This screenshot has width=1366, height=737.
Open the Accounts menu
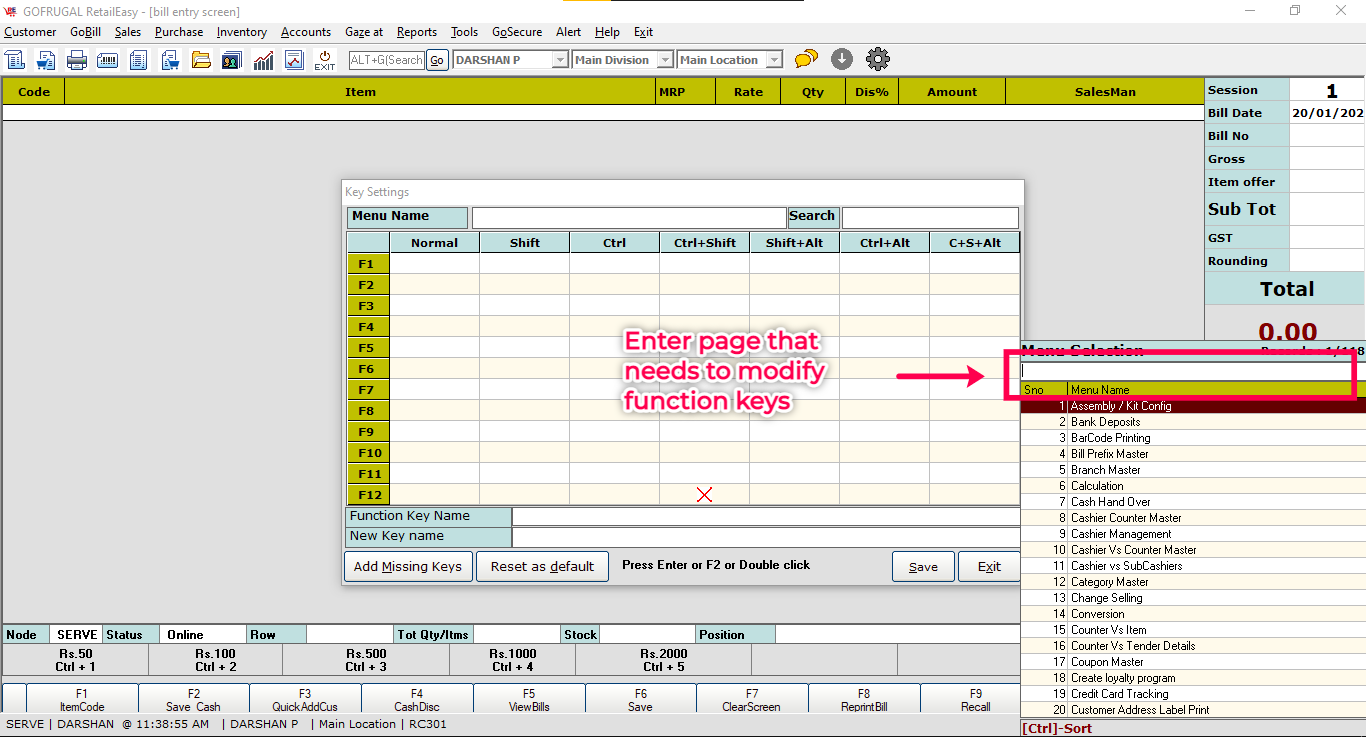point(306,32)
